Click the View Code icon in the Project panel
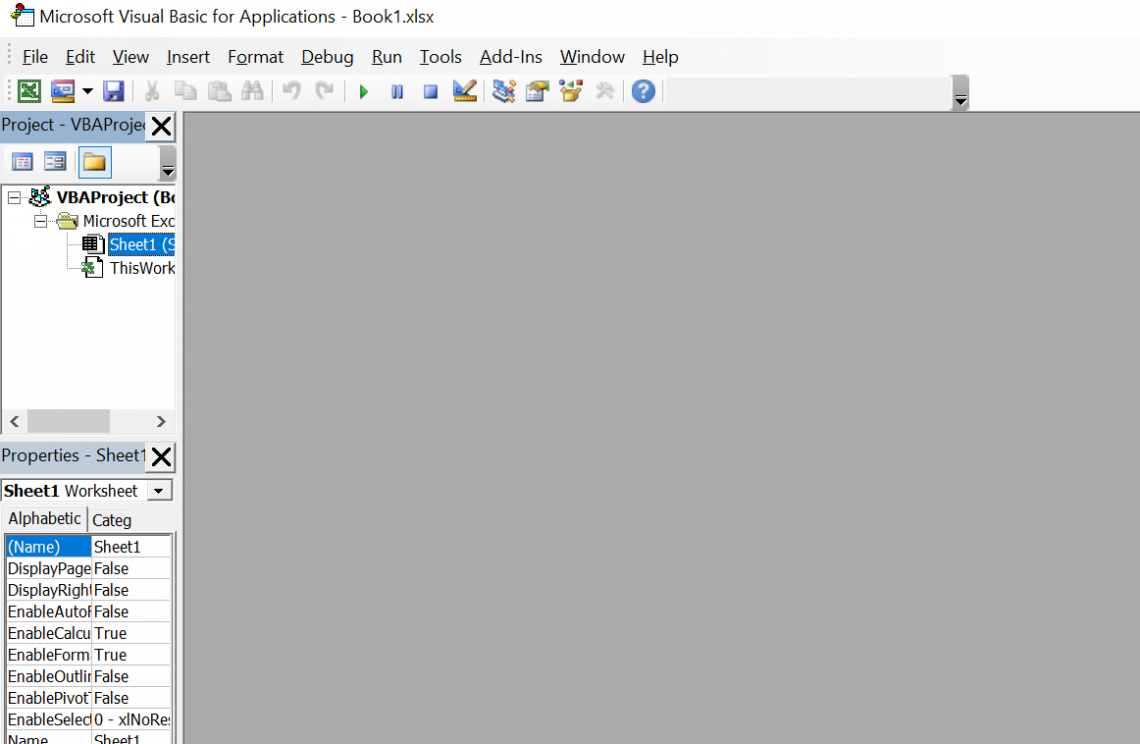 coord(22,162)
